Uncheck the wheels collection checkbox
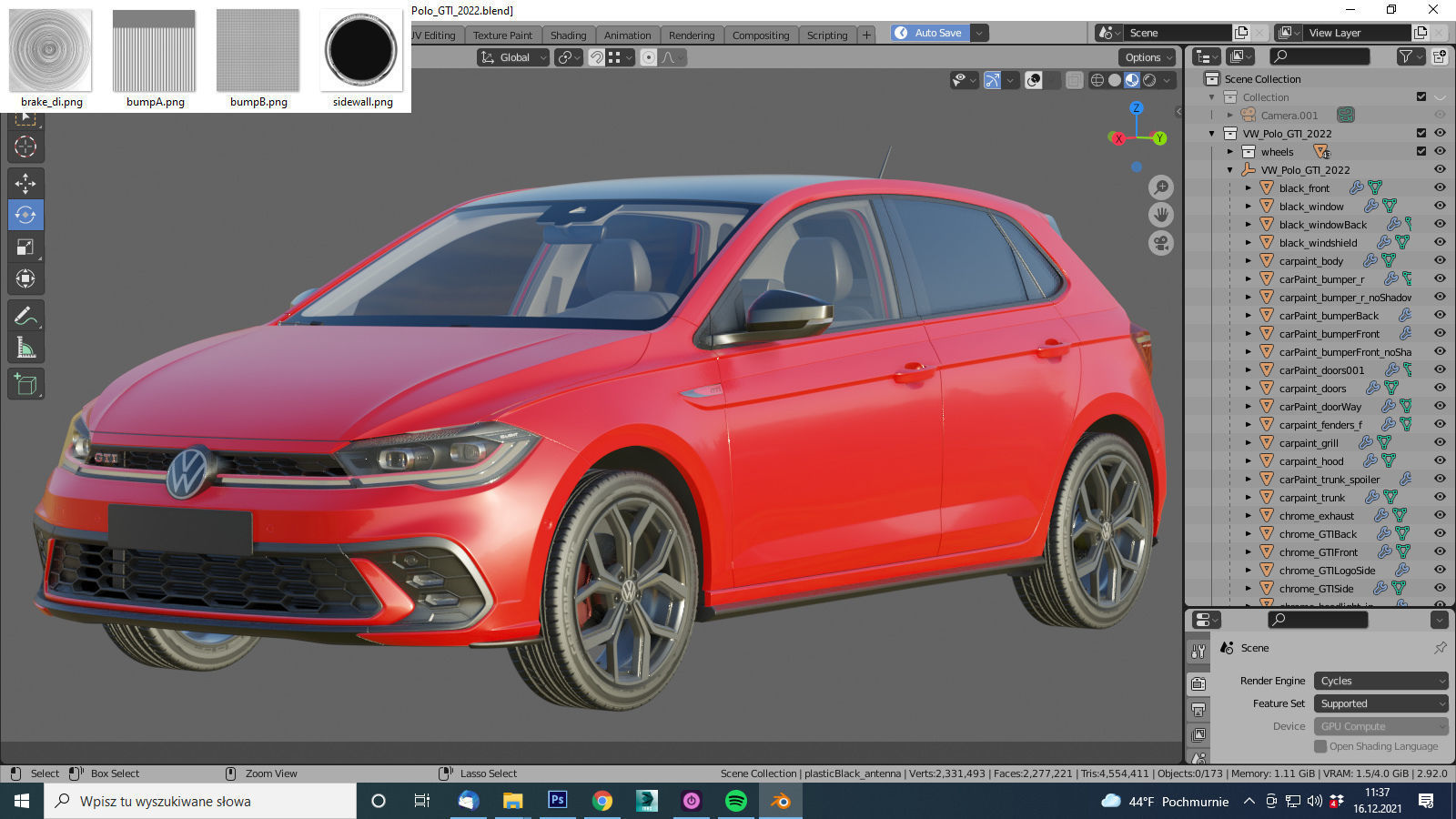 point(1421,151)
